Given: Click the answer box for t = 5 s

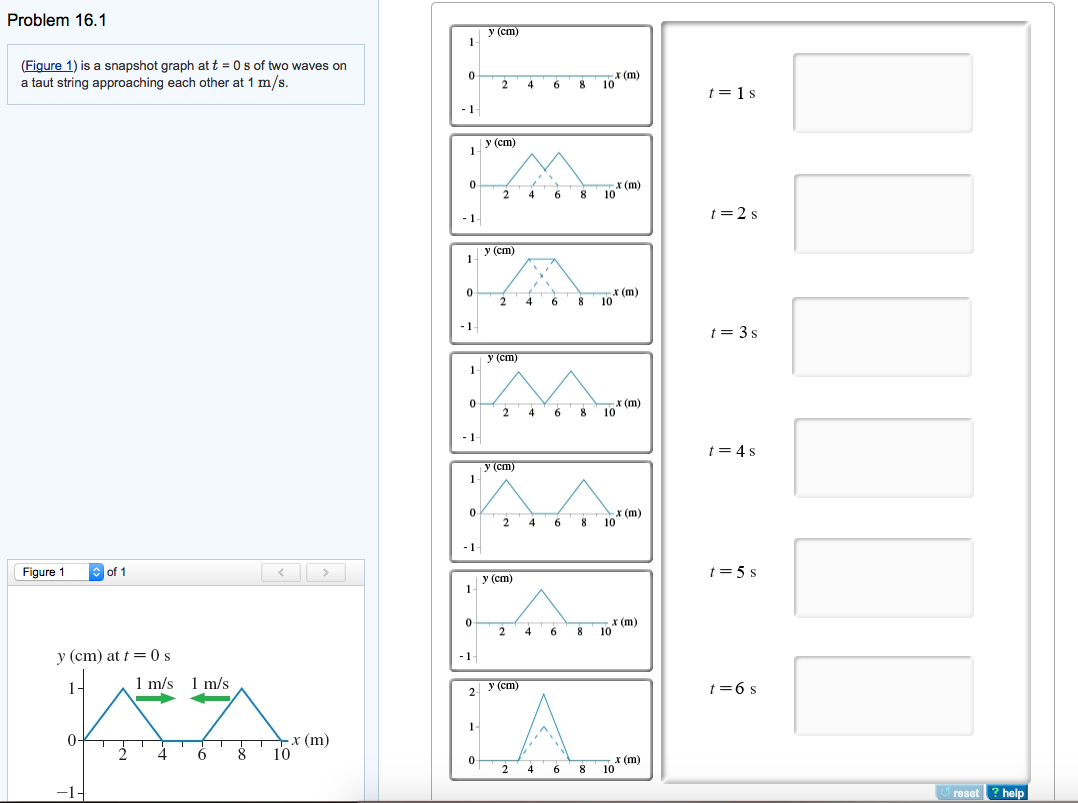Looking at the screenshot, I should point(882,577).
